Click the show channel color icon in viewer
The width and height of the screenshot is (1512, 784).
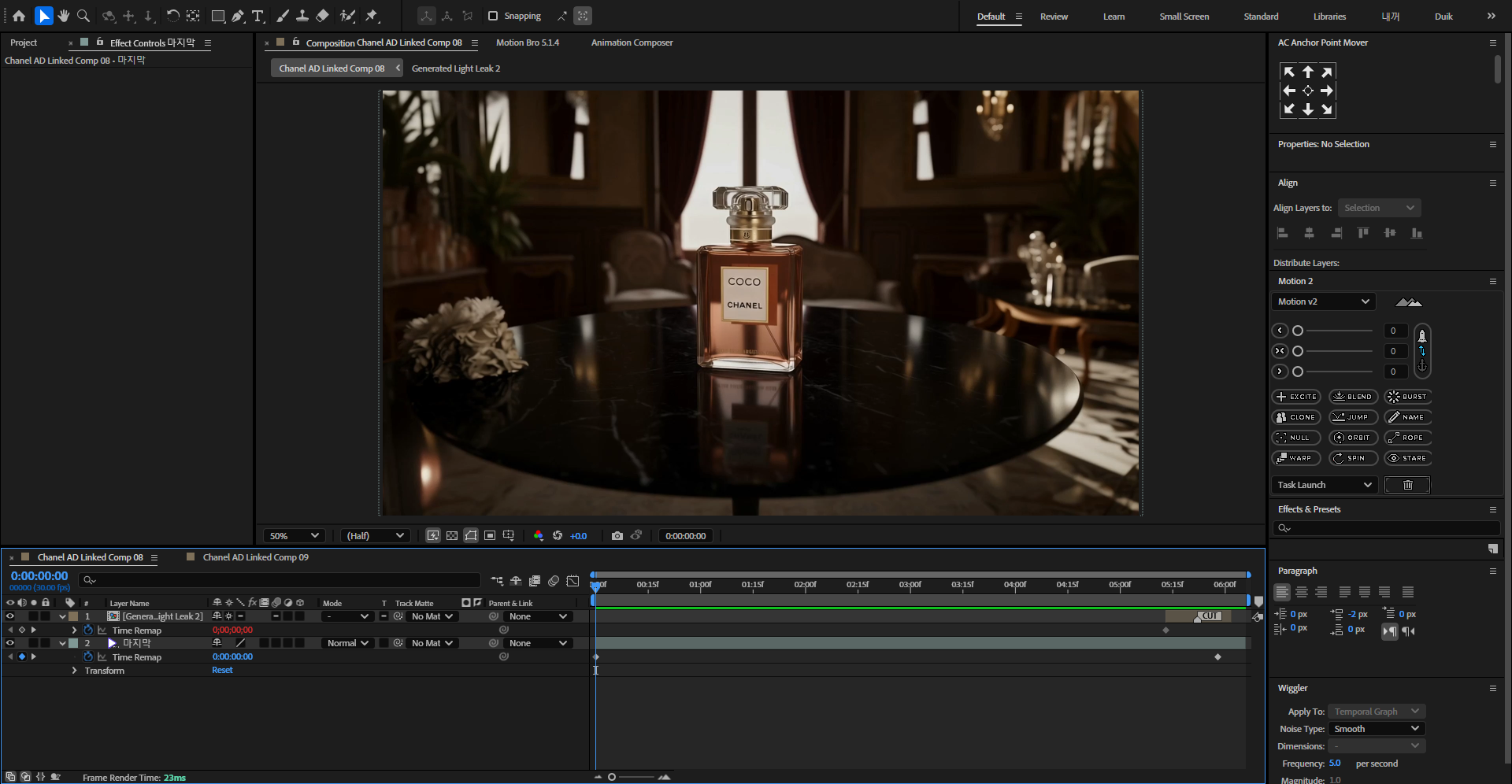539,536
